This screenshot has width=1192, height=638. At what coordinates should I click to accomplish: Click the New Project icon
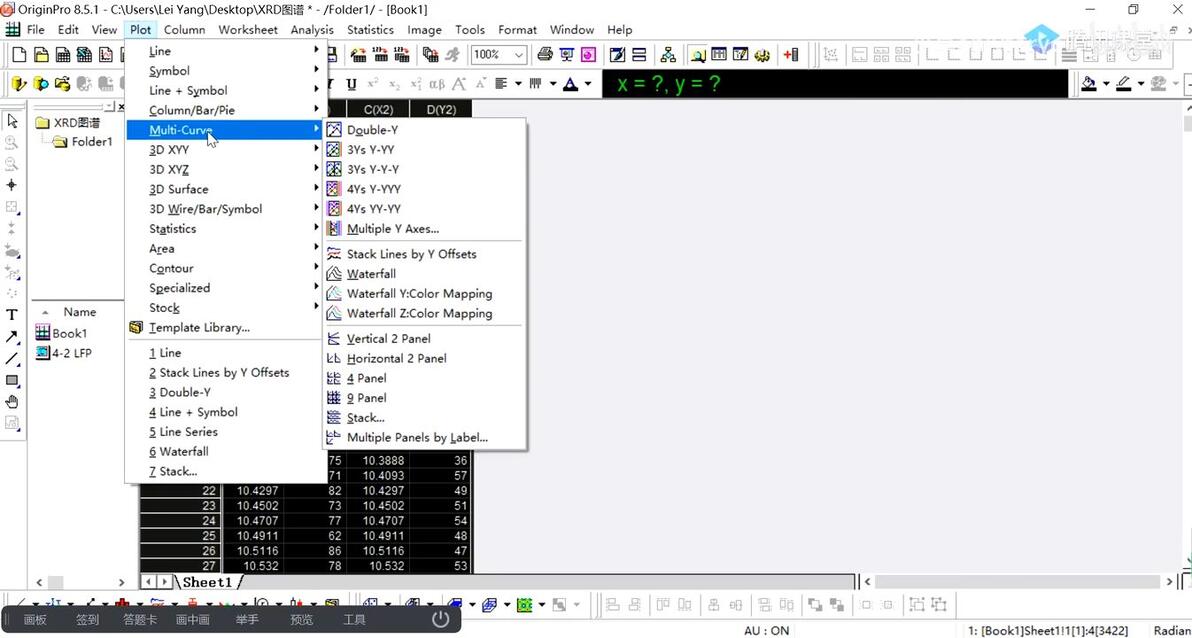click(20, 55)
